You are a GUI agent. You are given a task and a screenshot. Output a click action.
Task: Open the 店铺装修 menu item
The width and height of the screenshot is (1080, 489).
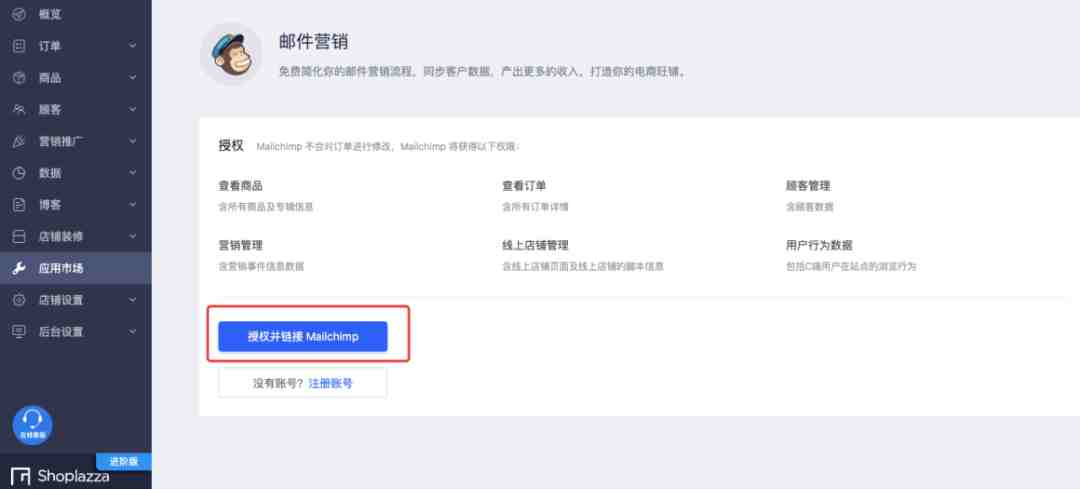pos(76,236)
